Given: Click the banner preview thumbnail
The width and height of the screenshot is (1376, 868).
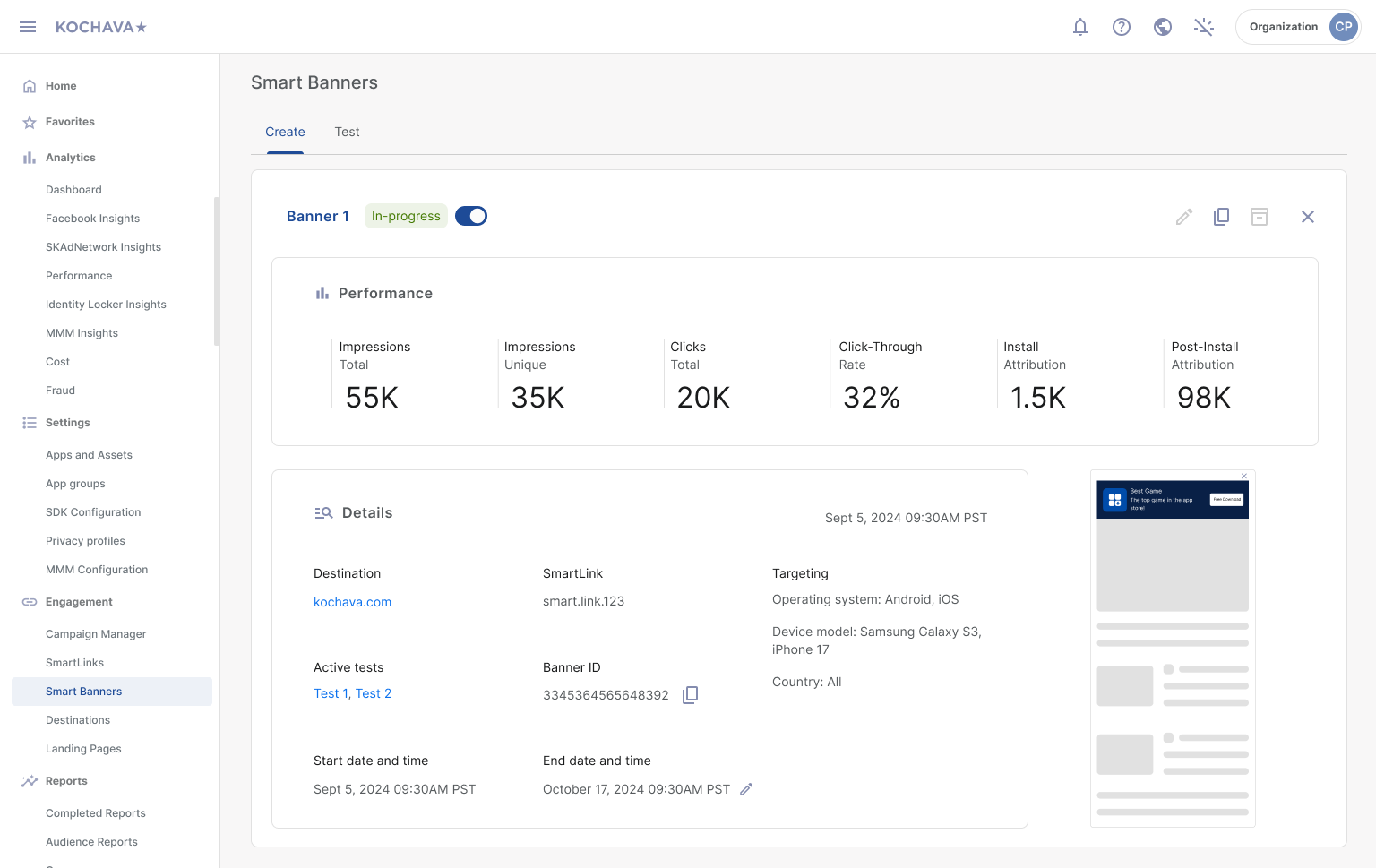Looking at the screenshot, I should [1173, 648].
